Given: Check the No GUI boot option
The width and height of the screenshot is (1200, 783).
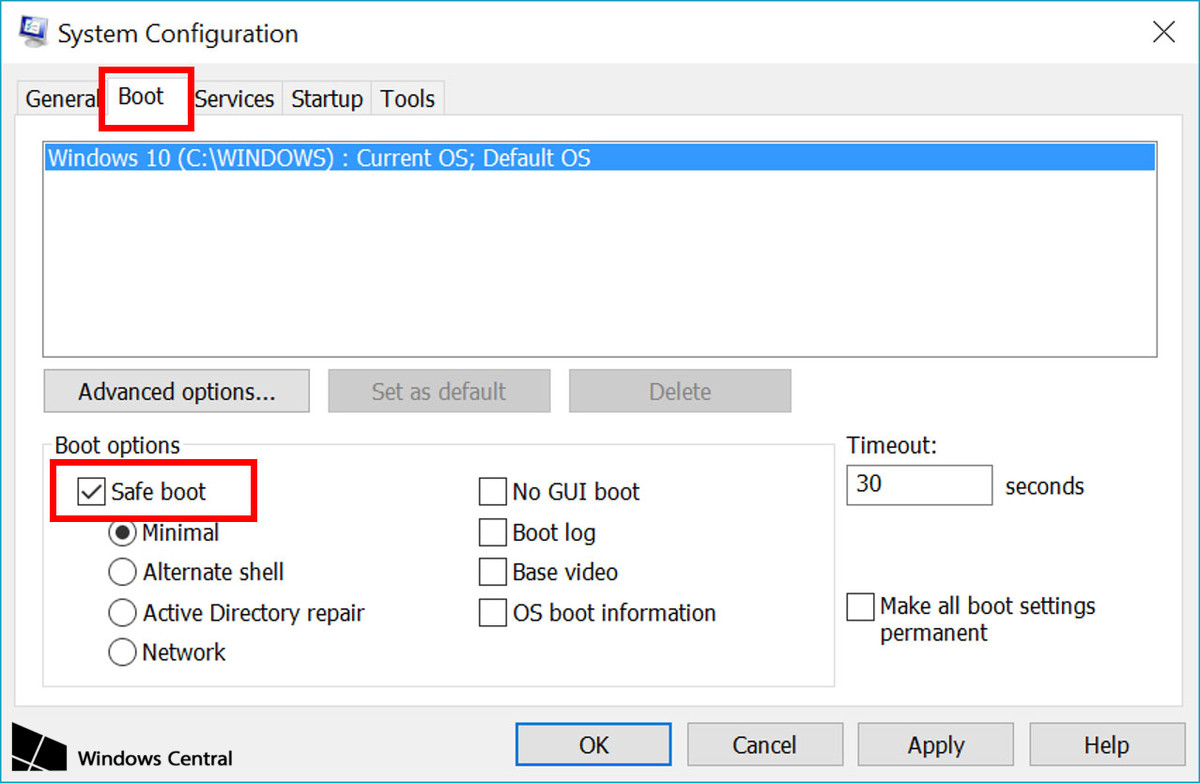Looking at the screenshot, I should 493,491.
